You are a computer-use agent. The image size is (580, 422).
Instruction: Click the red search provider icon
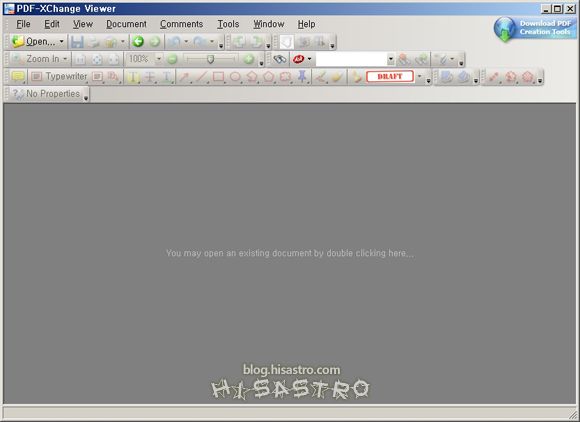click(298, 59)
